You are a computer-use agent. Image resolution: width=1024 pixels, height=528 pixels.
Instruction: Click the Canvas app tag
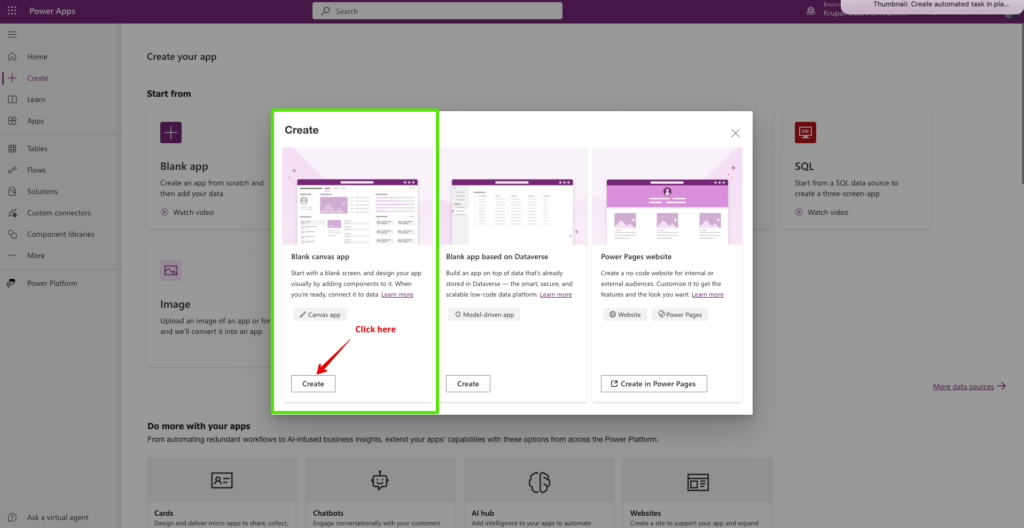point(320,314)
